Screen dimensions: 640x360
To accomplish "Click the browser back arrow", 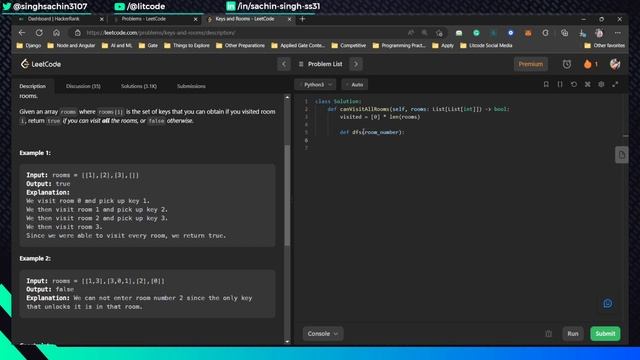I will (22, 33).
